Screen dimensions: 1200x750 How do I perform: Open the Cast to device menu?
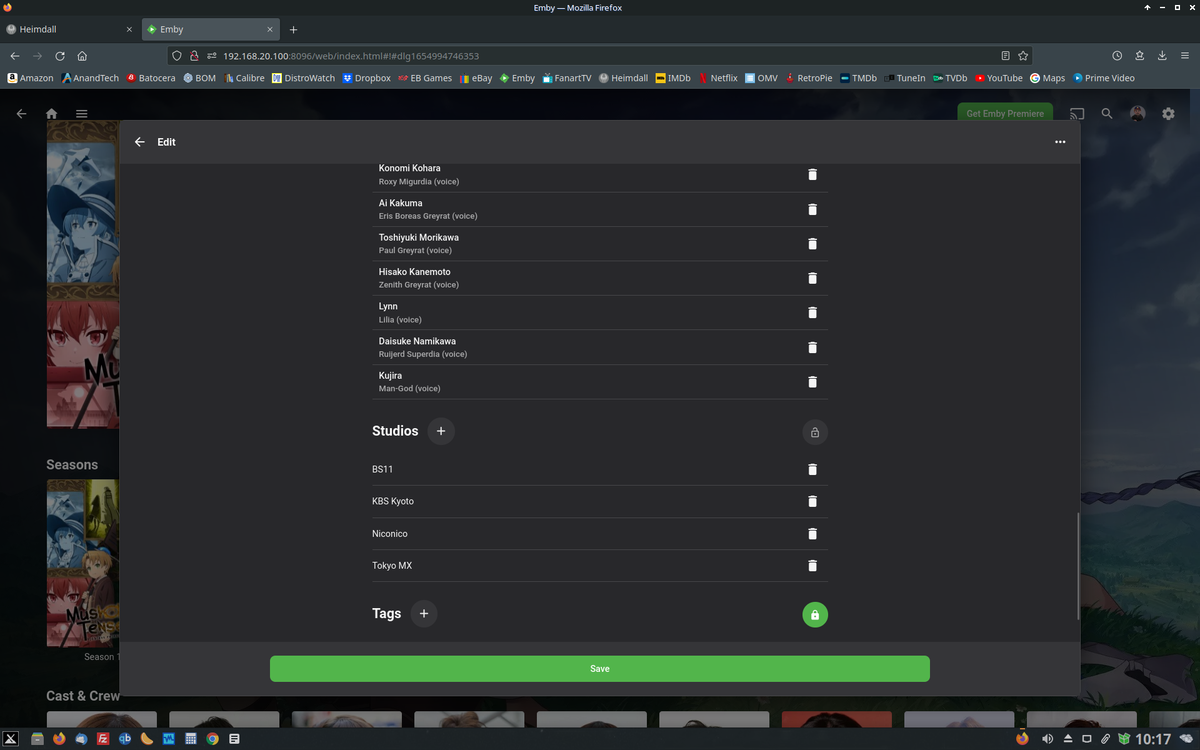(x=1076, y=113)
